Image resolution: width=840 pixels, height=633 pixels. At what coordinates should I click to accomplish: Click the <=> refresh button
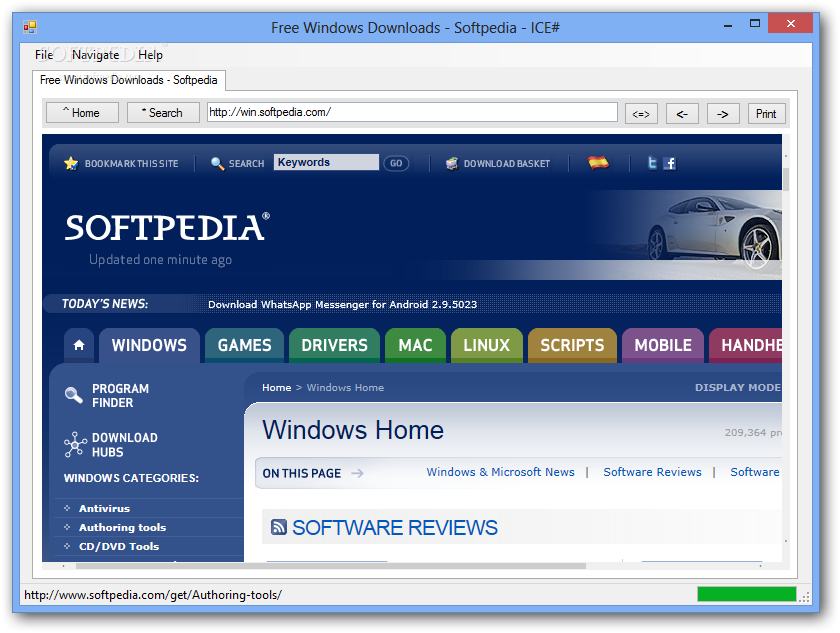[641, 114]
